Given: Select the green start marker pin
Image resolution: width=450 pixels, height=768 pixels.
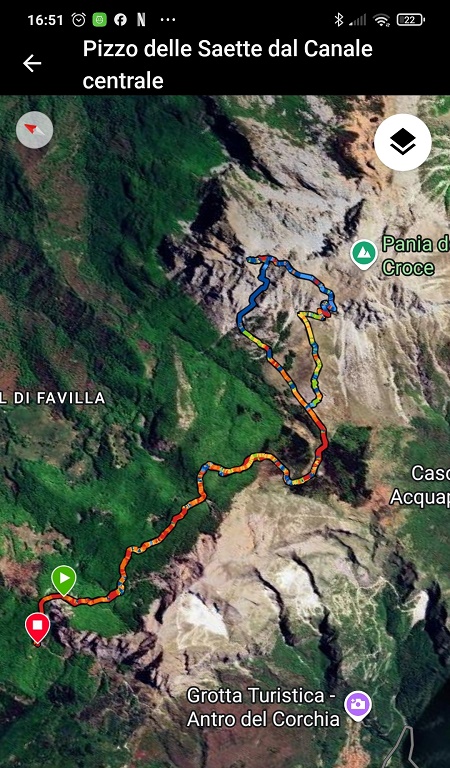Looking at the screenshot, I should (64, 580).
